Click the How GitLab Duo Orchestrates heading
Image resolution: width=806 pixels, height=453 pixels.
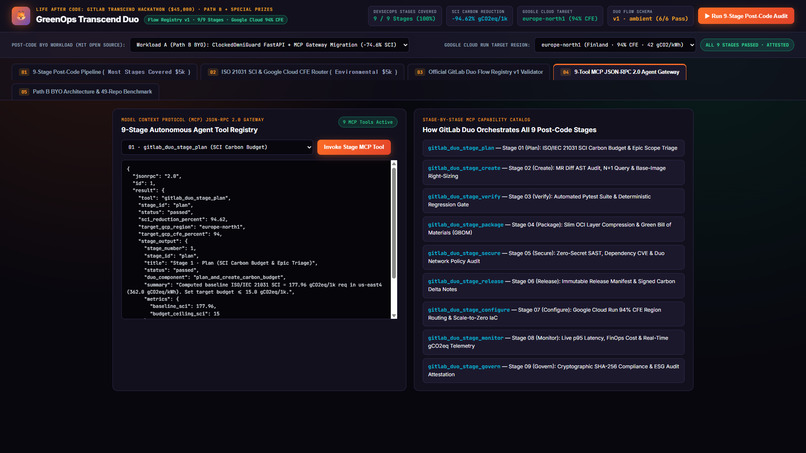(x=509, y=130)
